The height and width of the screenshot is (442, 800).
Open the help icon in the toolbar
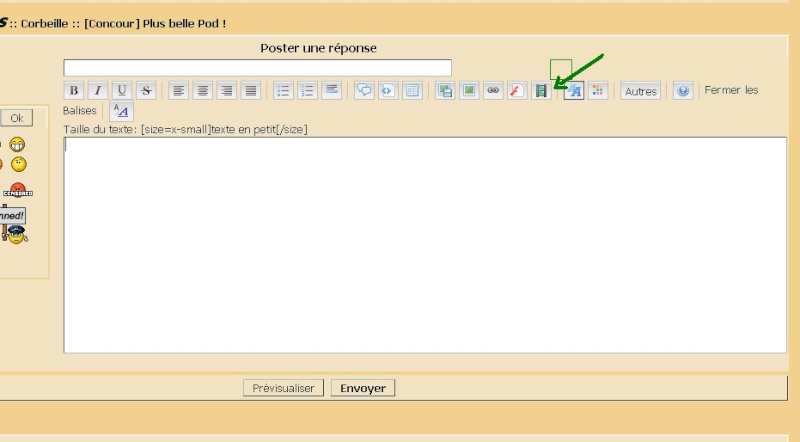pos(683,91)
